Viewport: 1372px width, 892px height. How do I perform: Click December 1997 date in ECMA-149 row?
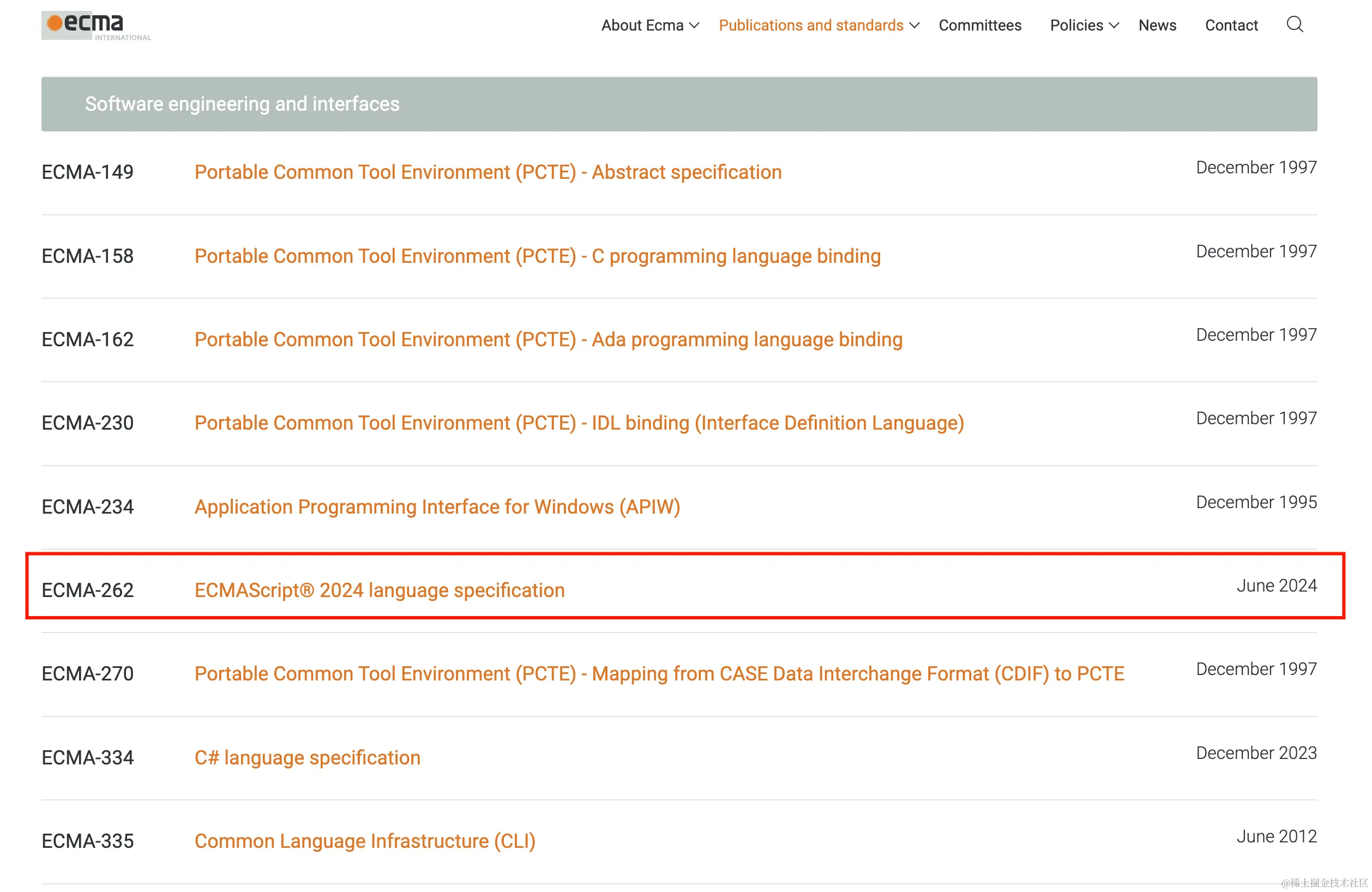pyautogui.click(x=1256, y=167)
